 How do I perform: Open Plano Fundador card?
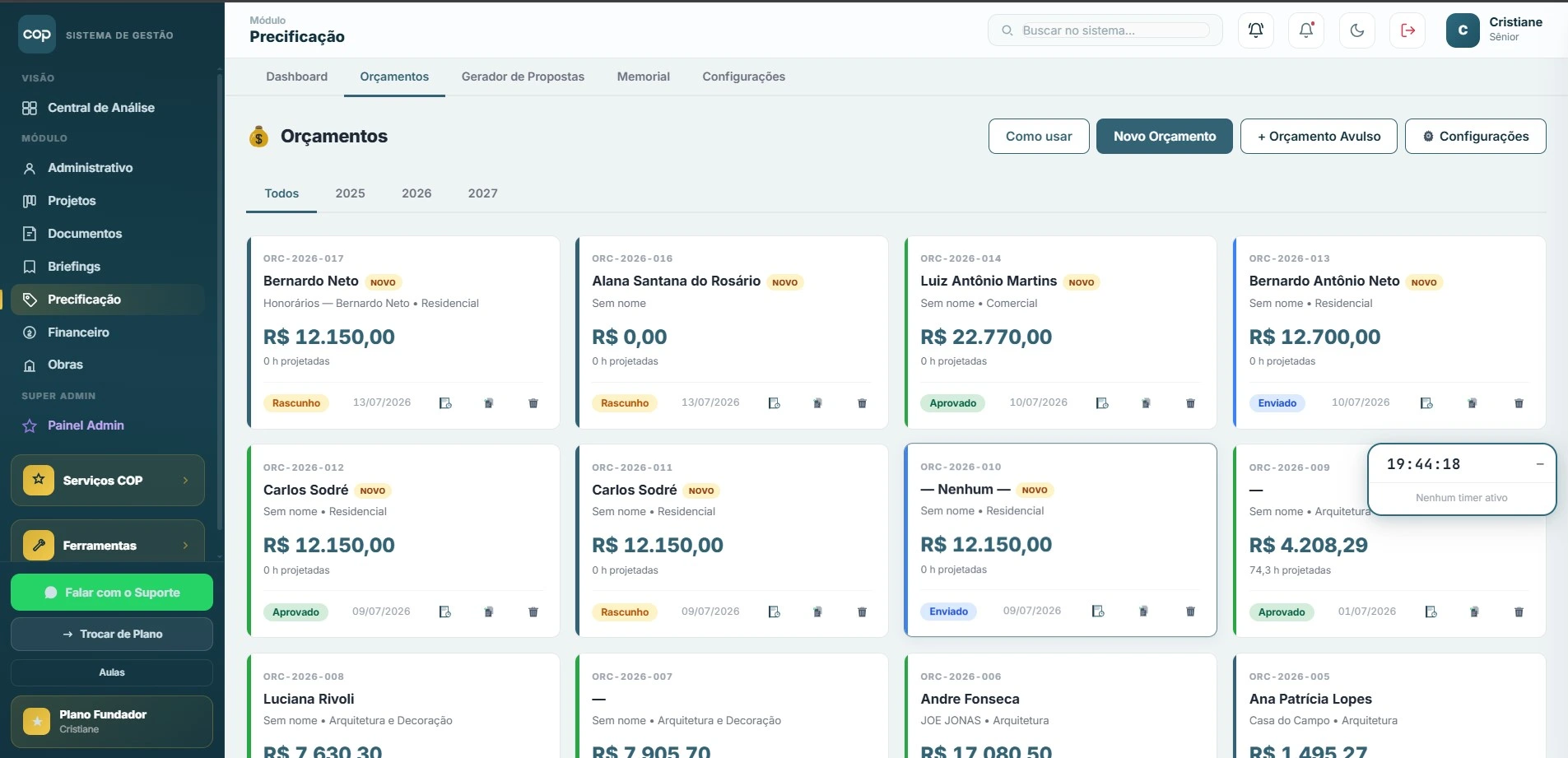coord(112,722)
